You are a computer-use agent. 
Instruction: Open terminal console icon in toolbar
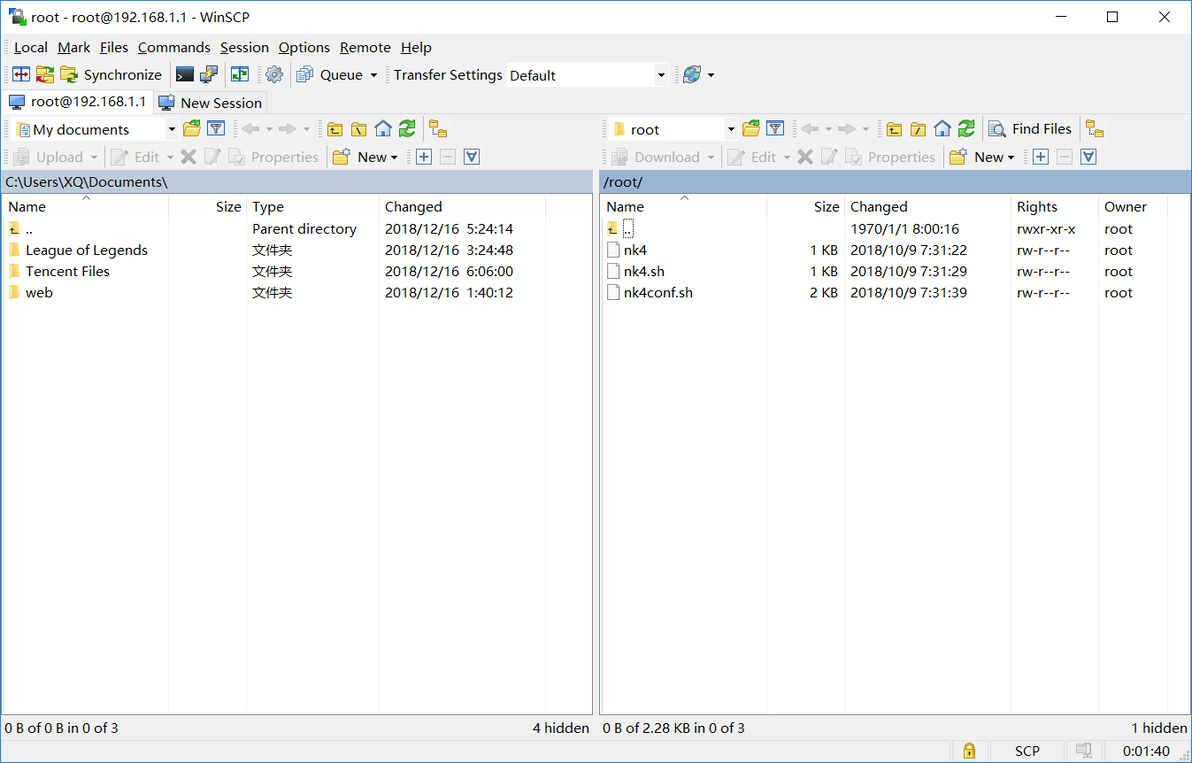coord(185,74)
